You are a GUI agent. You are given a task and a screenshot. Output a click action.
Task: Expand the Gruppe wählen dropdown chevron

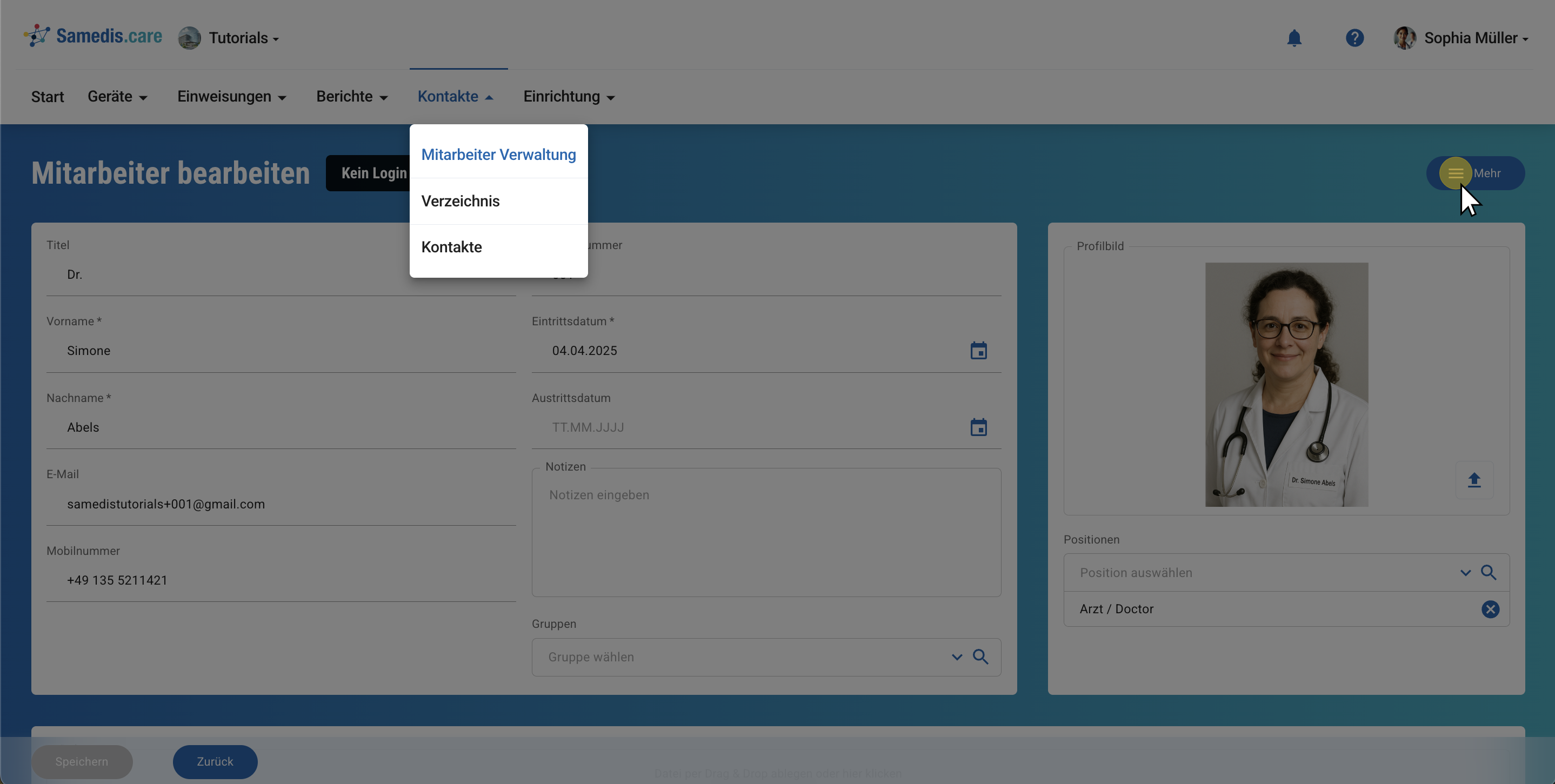click(956, 656)
